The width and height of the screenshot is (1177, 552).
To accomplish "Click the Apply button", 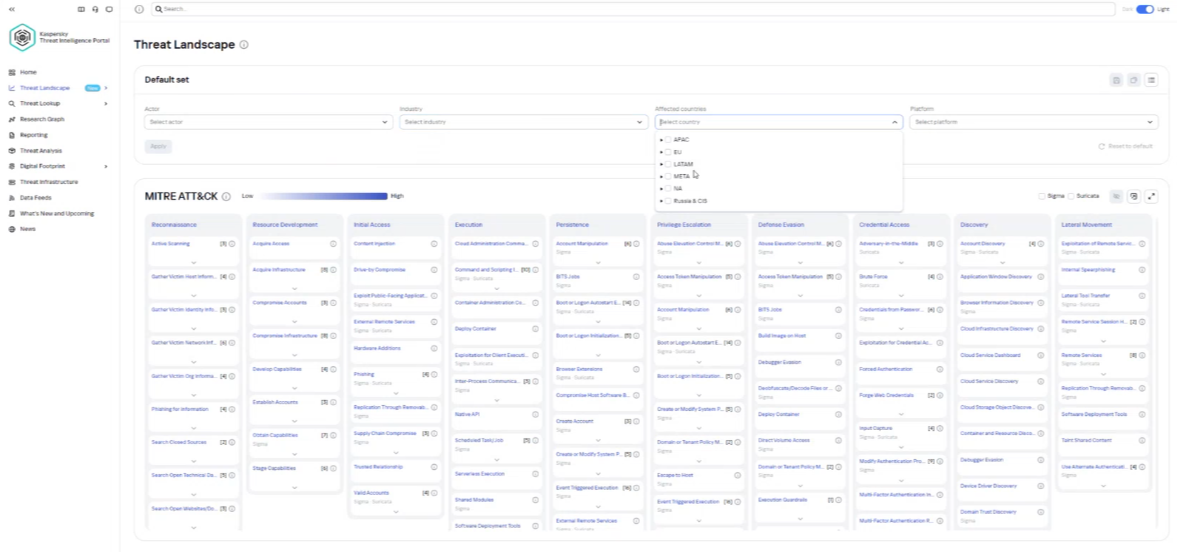I will (158, 146).
